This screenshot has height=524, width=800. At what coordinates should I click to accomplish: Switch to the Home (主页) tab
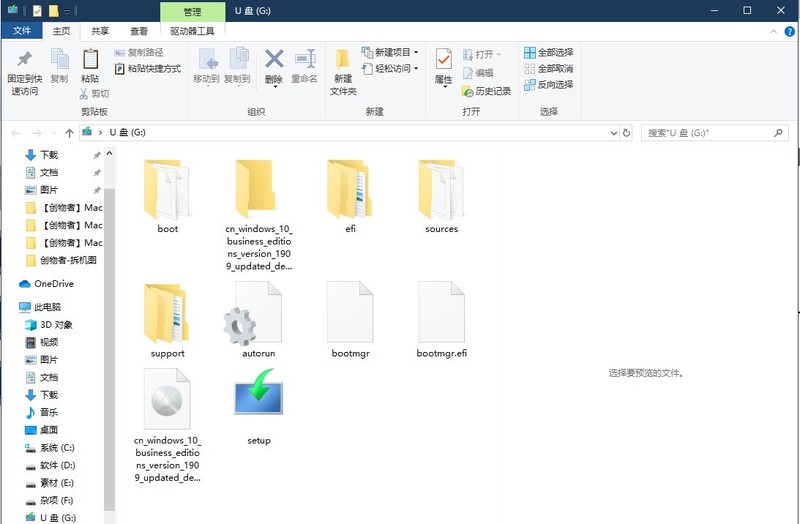click(61, 31)
